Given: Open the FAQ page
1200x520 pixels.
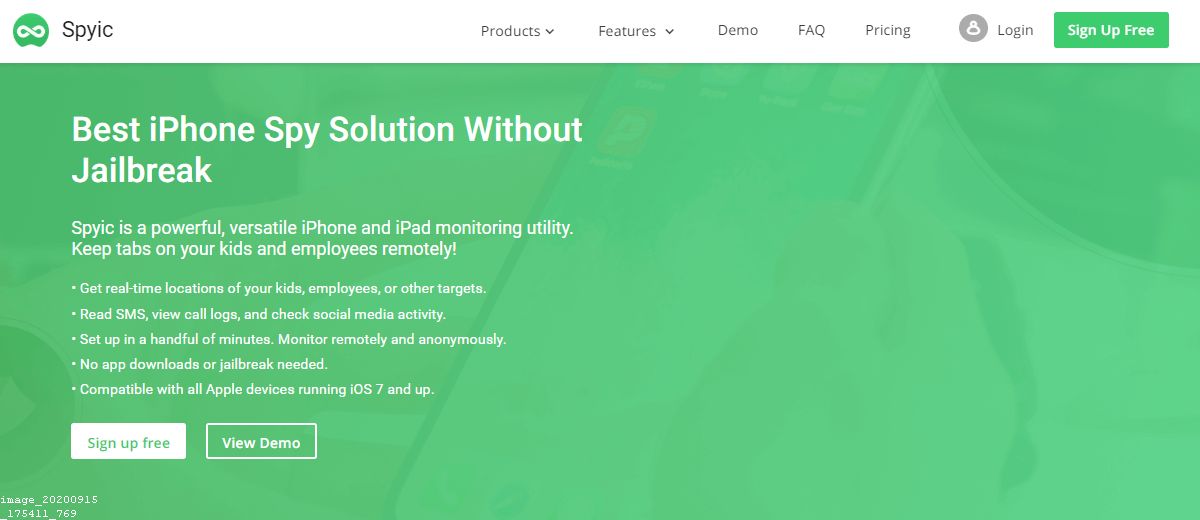Looking at the screenshot, I should [811, 30].
